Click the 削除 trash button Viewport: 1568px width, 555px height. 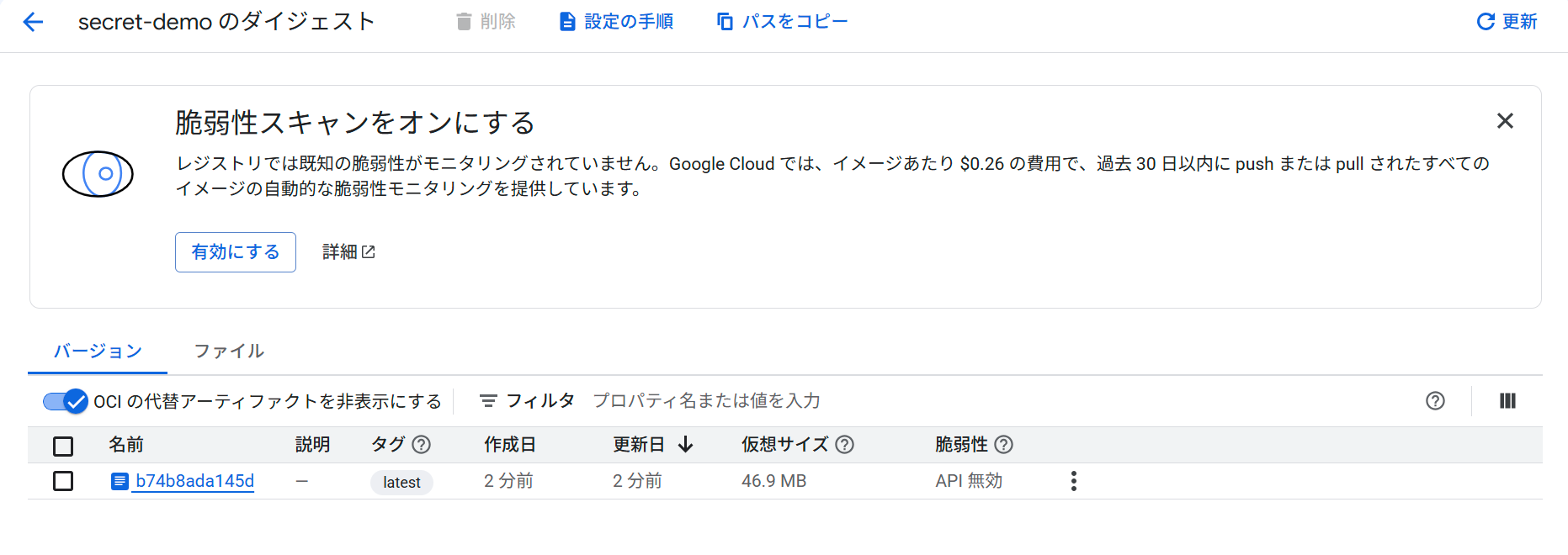click(x=486, y=22)
